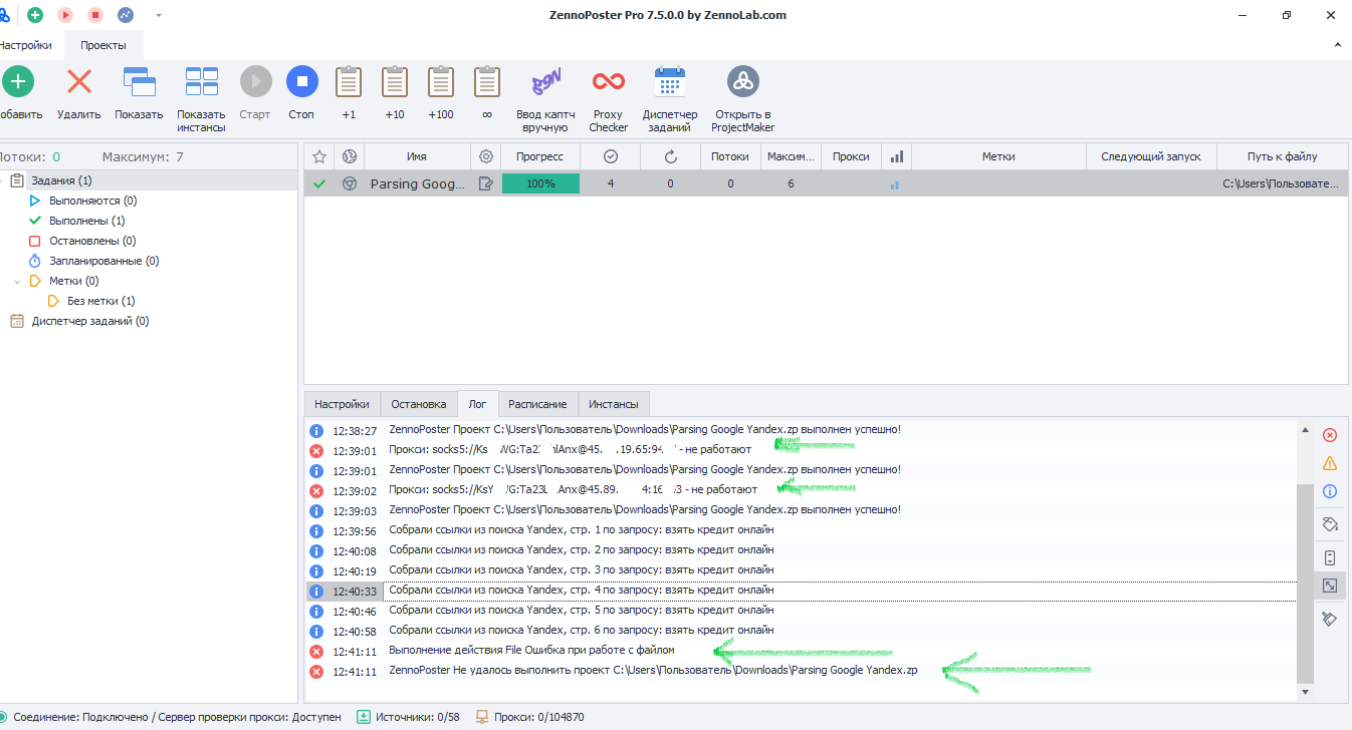Stop the project with the blue Стоп button
Viewport: 1352px width, 730px height.
coord(302,82)
